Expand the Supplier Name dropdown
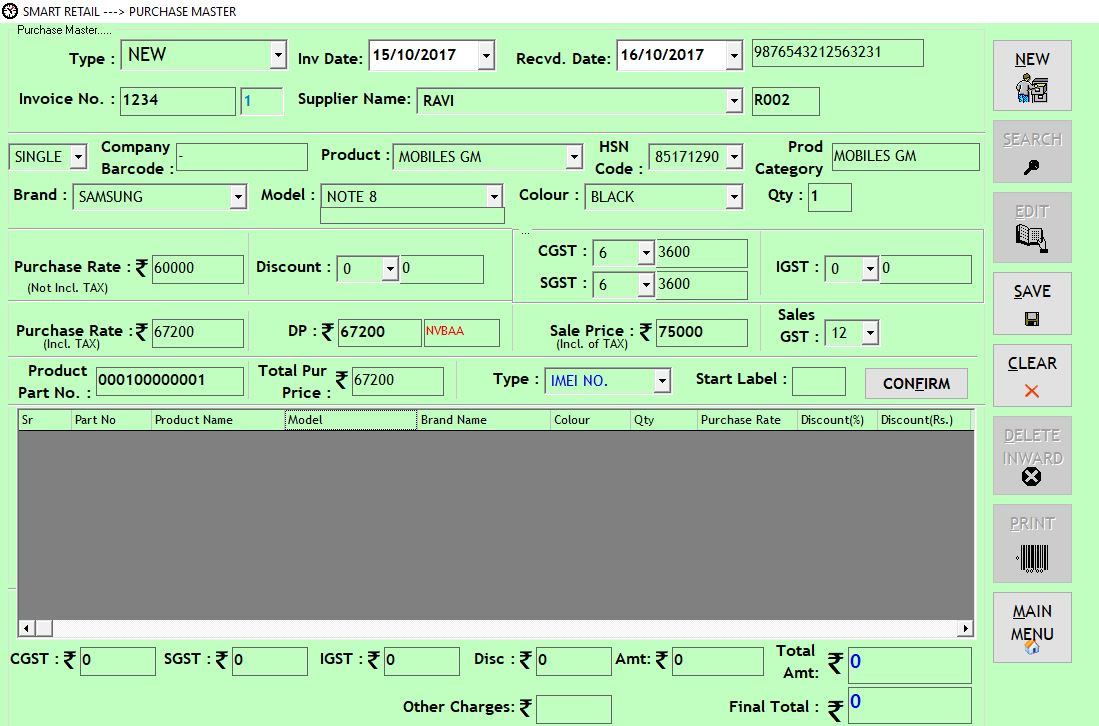The image size is (1099, 726). 734,101
